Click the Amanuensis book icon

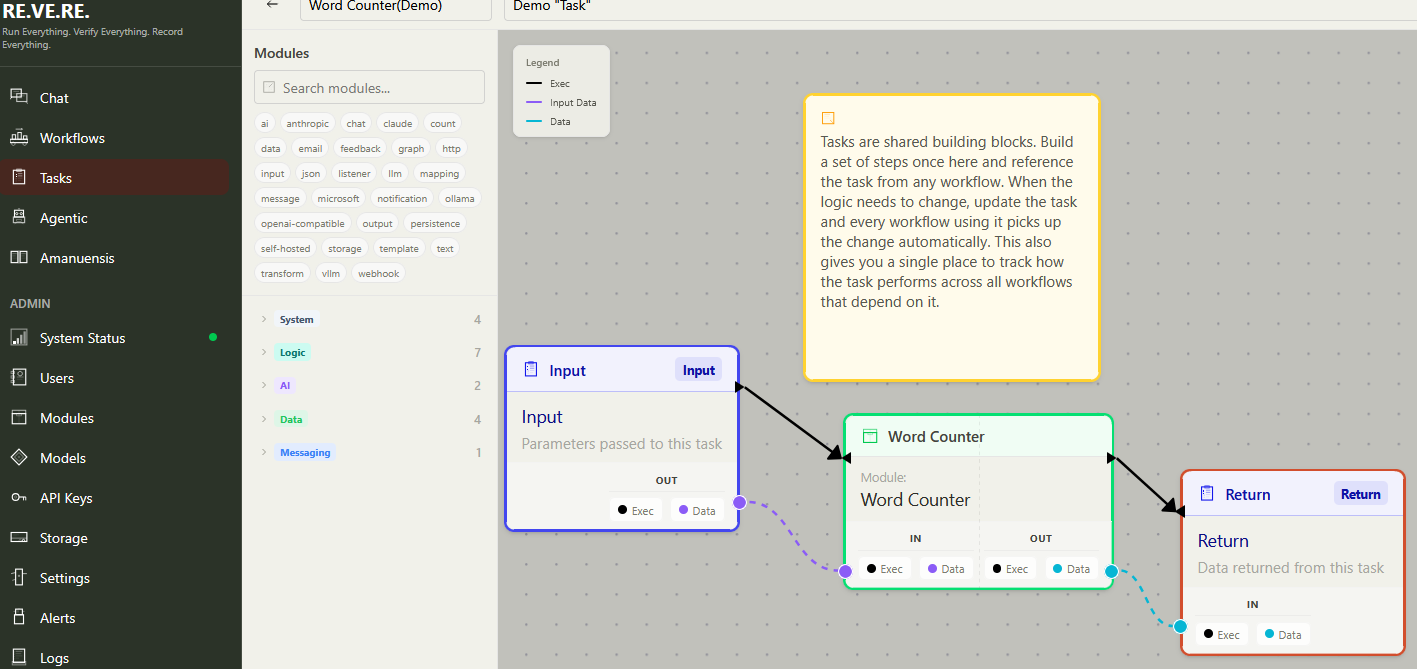coord(19,257)
